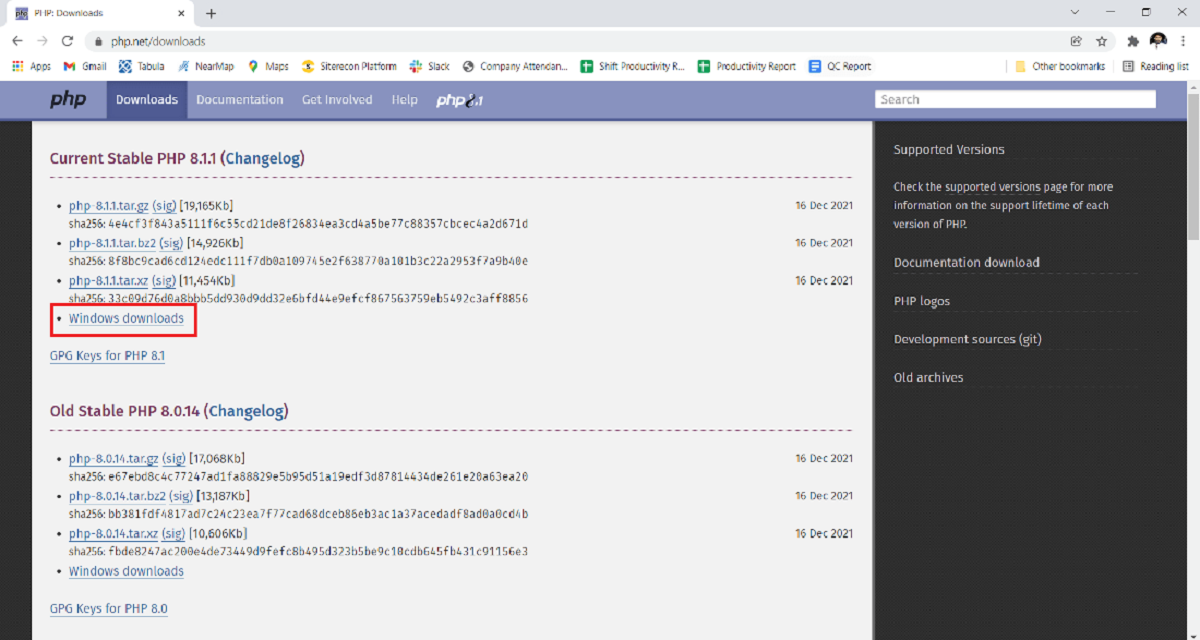
Task: Click the php logo in navbar
Action: point(68,100)
